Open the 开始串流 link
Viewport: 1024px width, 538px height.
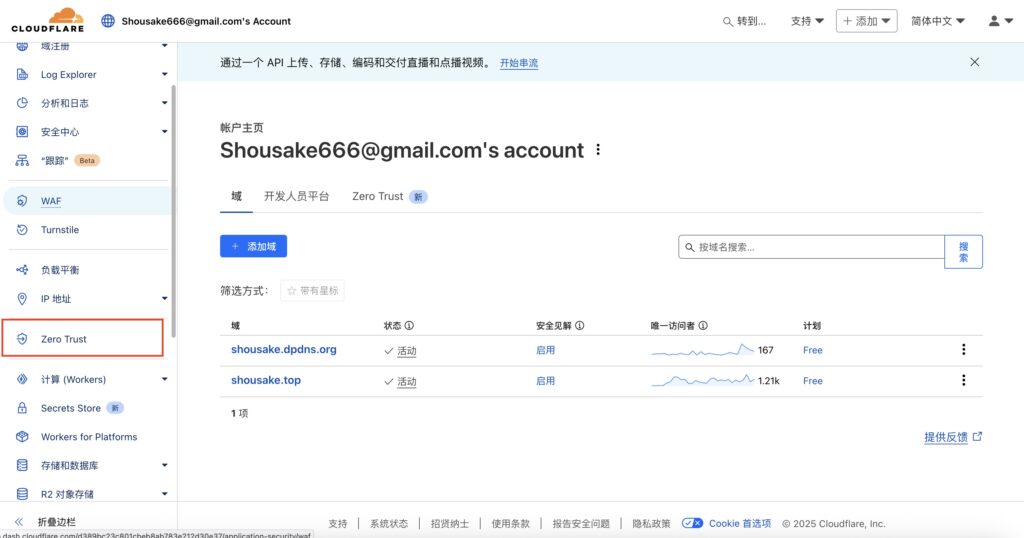(x=519, y=63)
